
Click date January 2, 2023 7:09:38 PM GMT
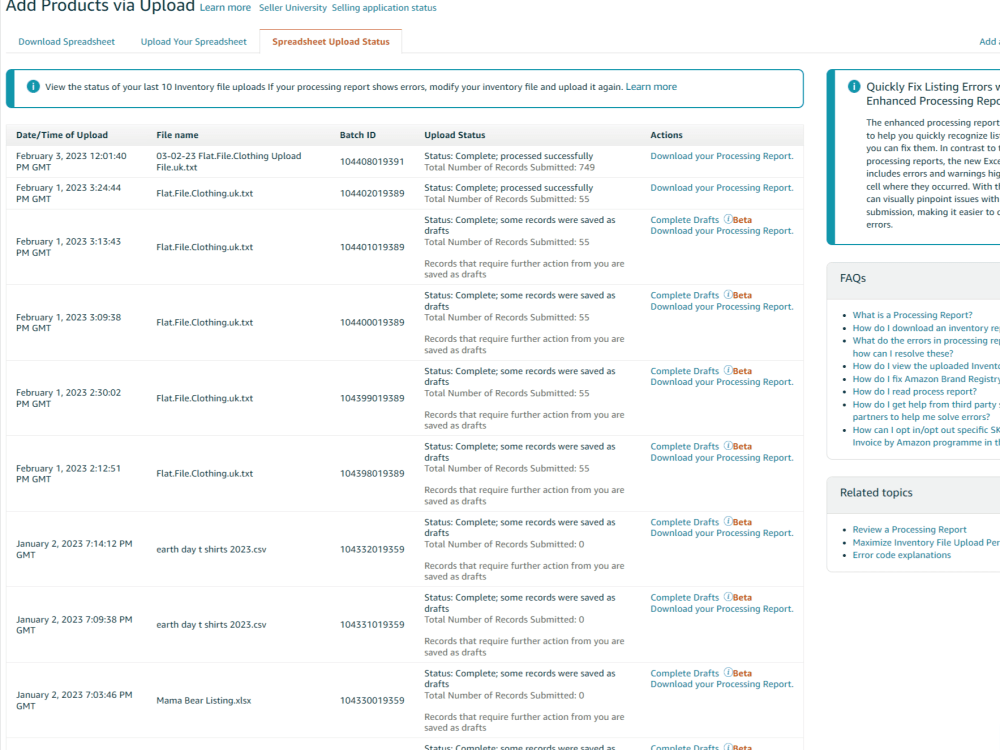74,624
